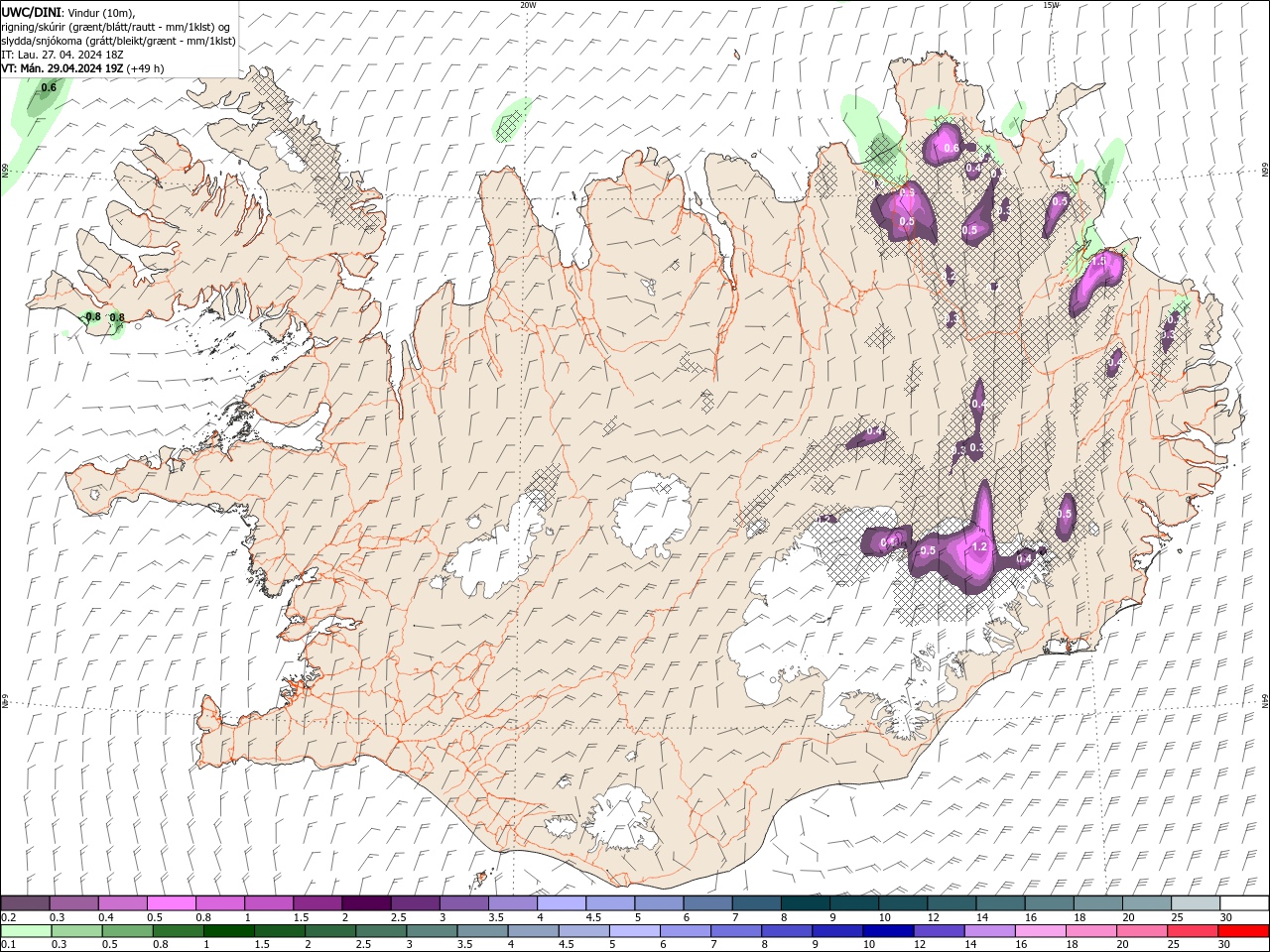Screen dimensions: 1270x952
Task: Select the light lavender swatch at 4 in upper legend
Action: click(x=562, y=903)
